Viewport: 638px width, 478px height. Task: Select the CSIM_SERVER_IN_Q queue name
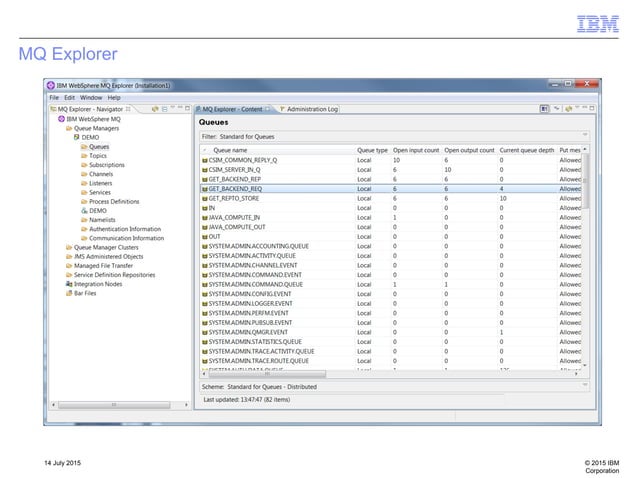point(234,170)
